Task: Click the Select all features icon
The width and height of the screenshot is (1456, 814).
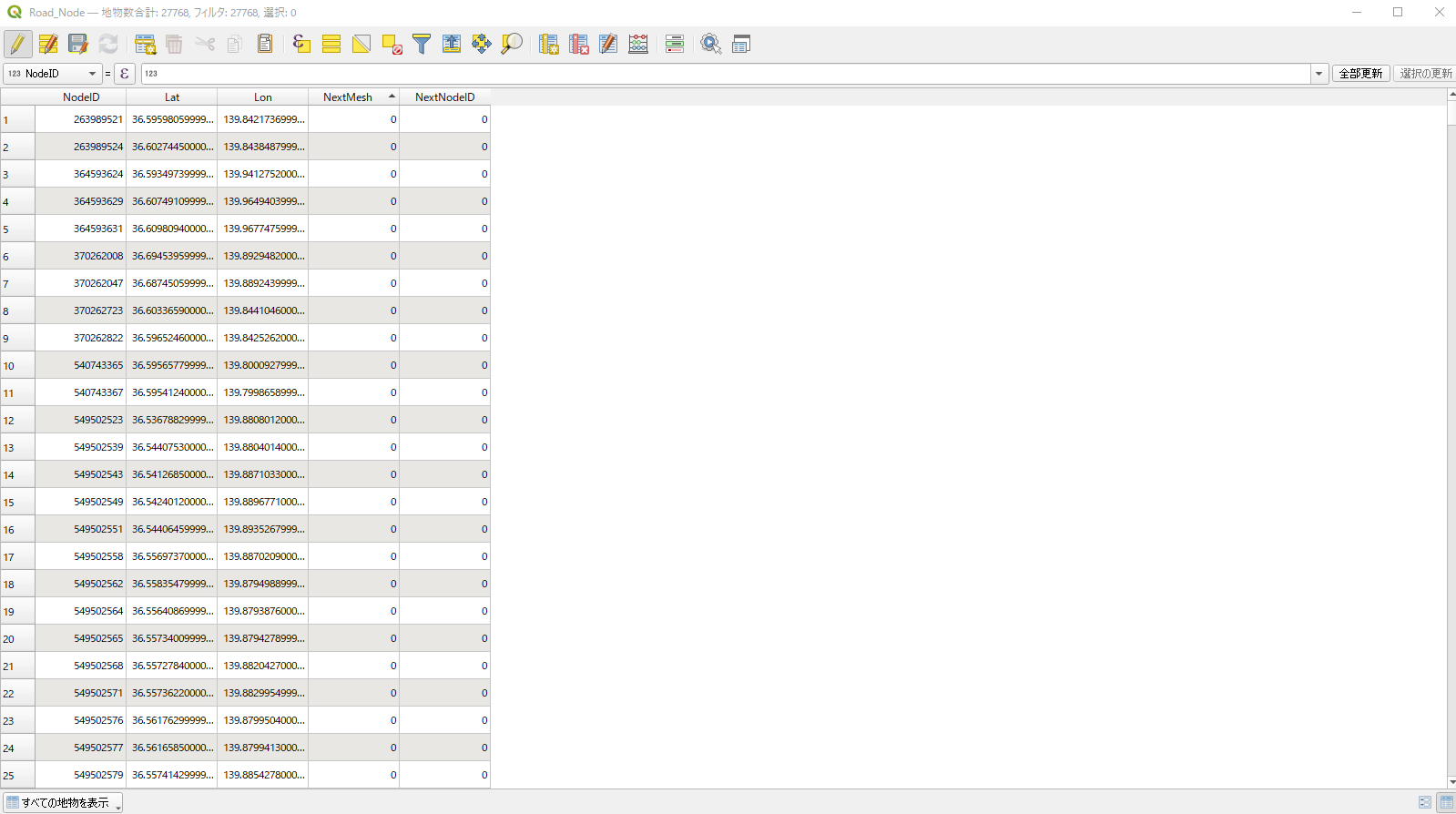Action: 331,44
